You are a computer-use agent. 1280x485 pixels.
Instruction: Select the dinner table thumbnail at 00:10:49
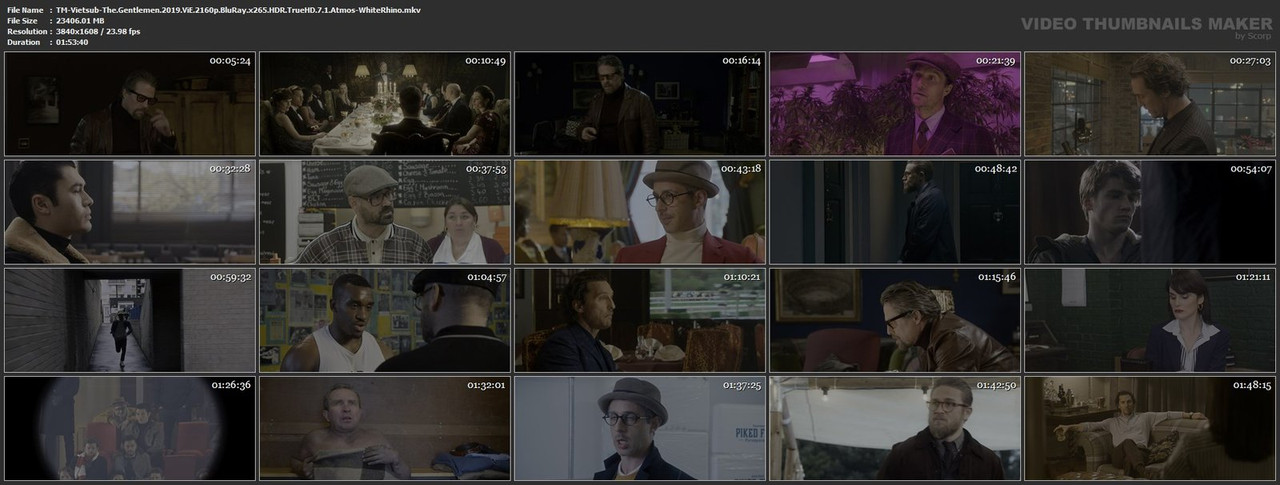point(385,103)
